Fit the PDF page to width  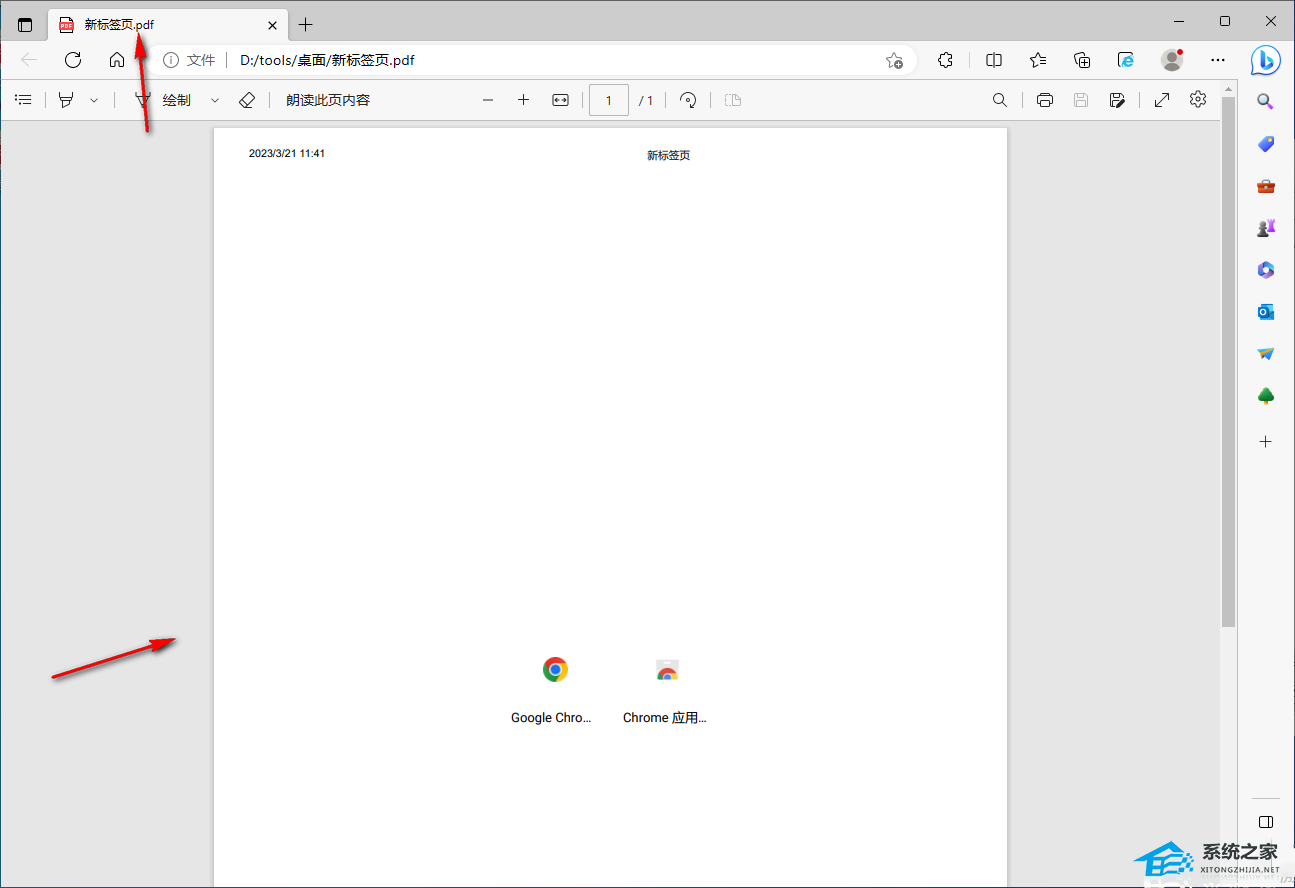pos(560,100)
